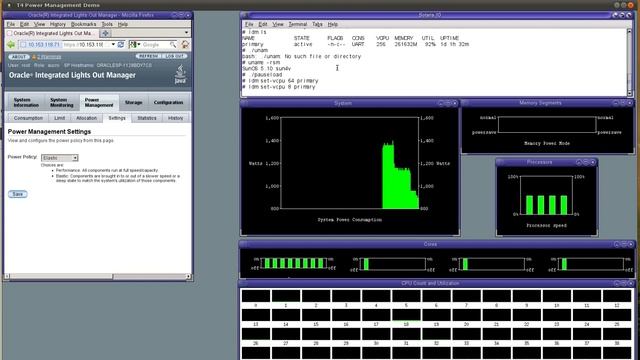Click the Processor Speed bar chart

click(x=547, y=196)
